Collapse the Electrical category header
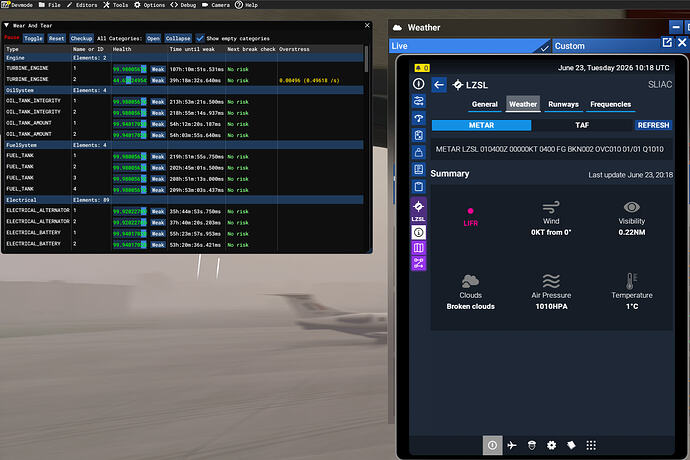Image resolution: width=690 pixels, height=460 pixels. point(184,200)
